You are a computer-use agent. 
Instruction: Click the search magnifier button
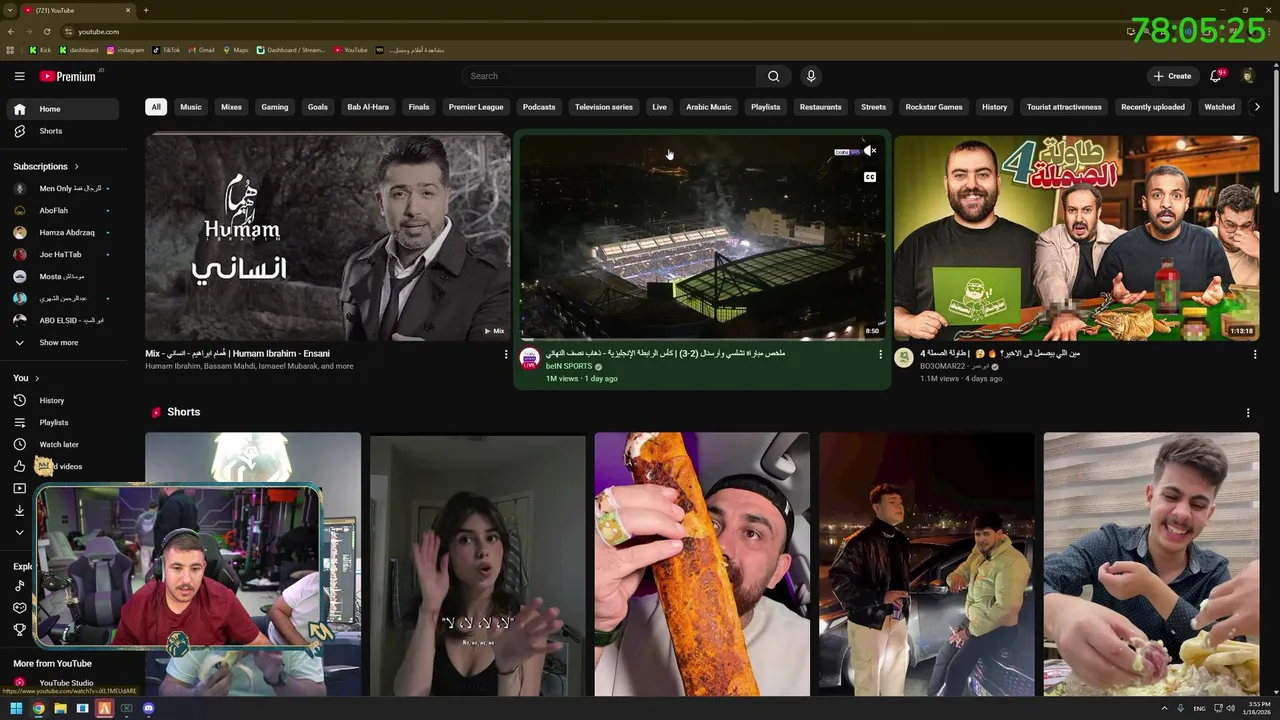[773, 76]
